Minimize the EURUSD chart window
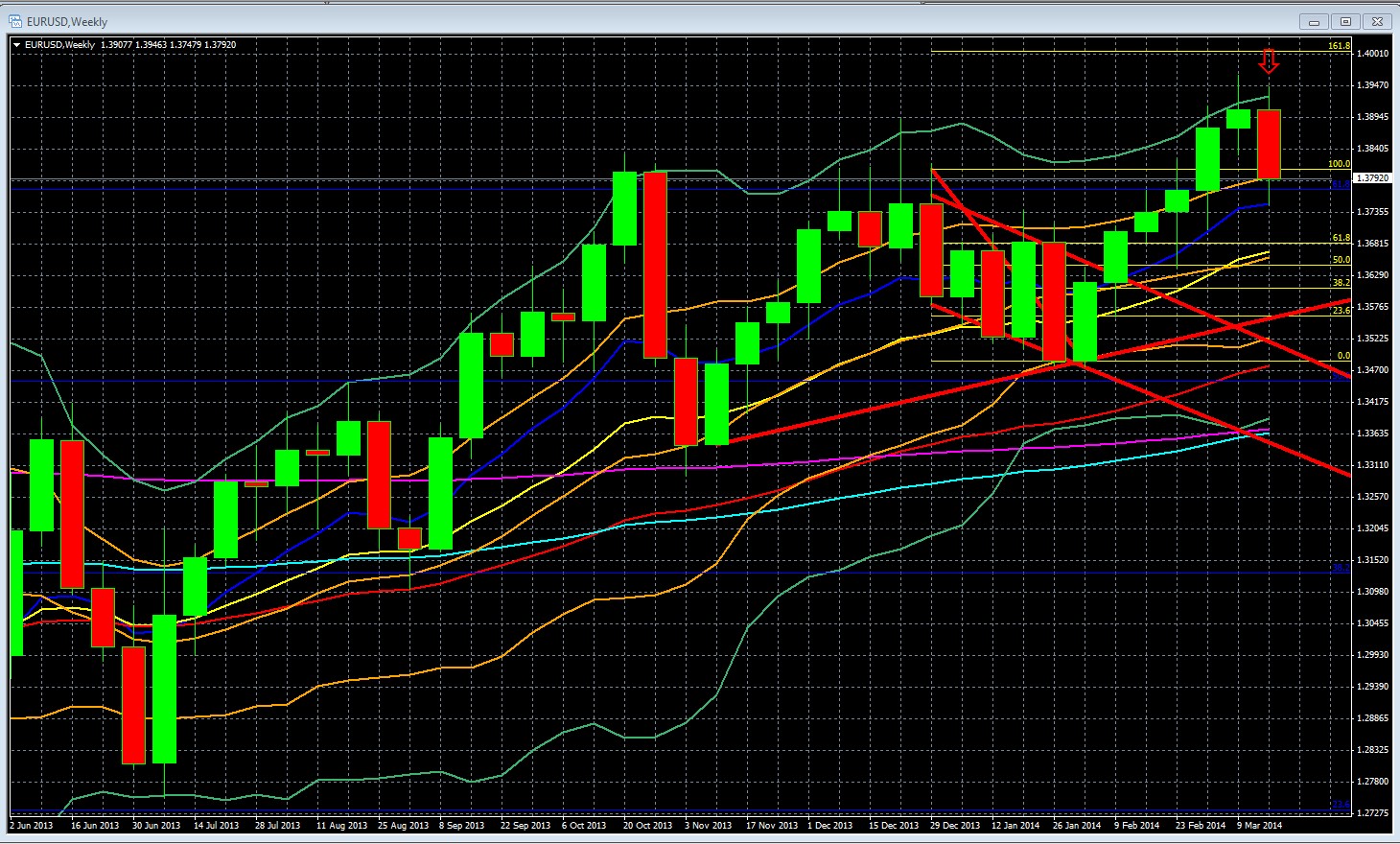 [x=1313, y=22]
